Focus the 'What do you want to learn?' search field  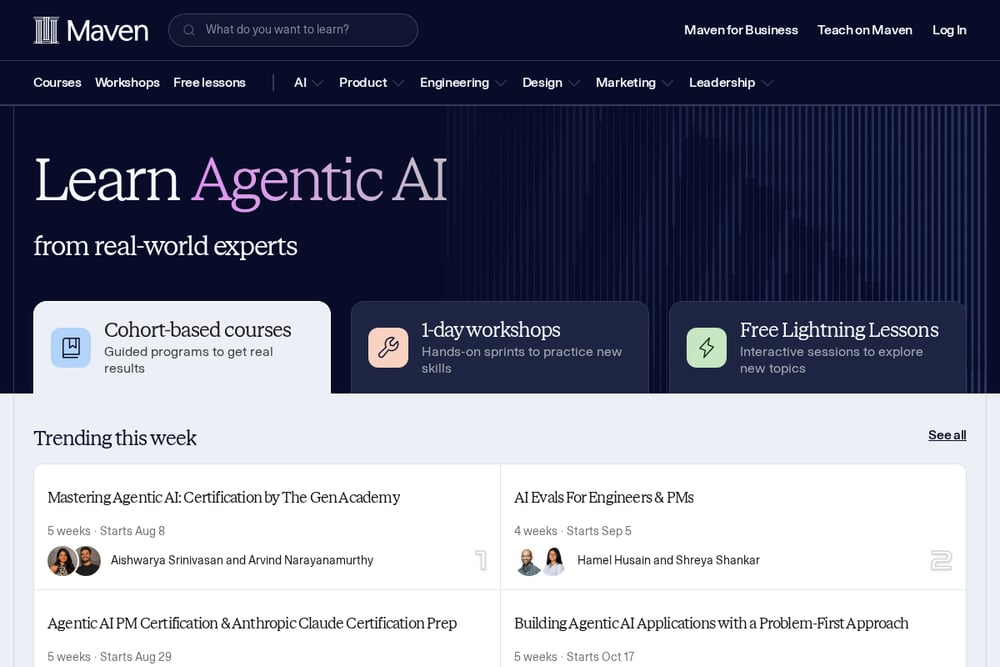click(x=293, y=30)
